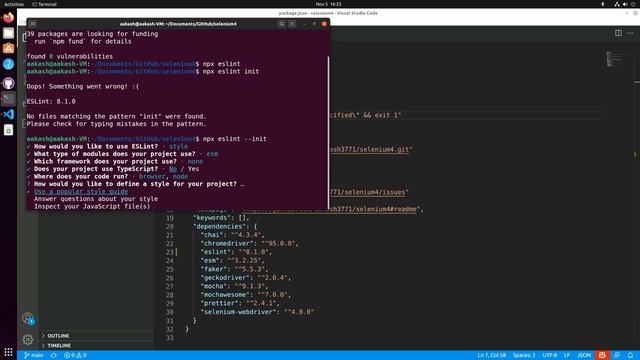This screenshot has height=360, width=640.
Task: Click the feedback icon in the status bar
Action: pyautogui.click(x=617, y=355)
